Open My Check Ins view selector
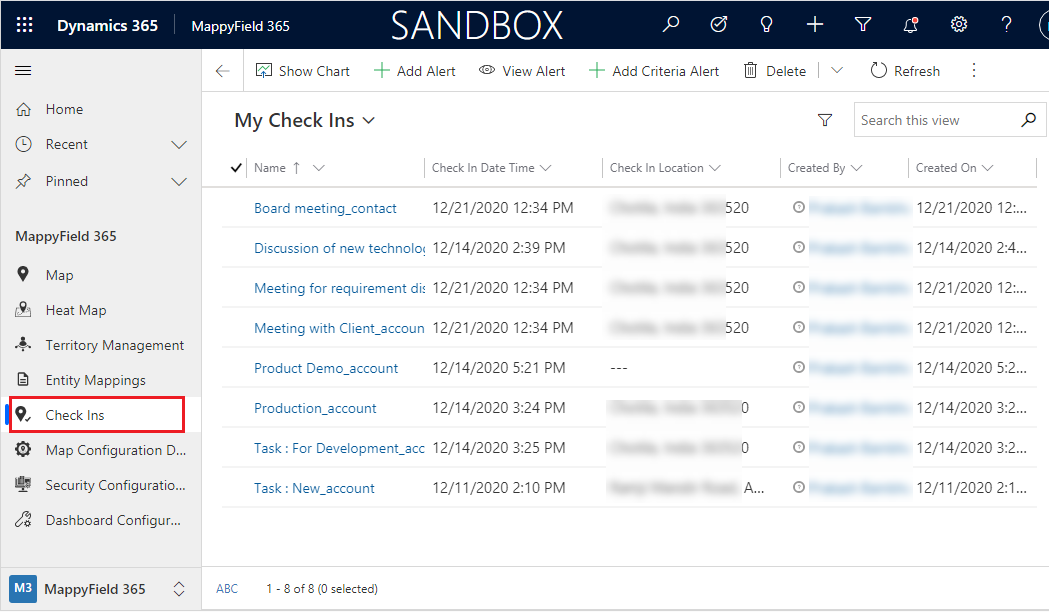Viewport: 1049px width, 612px height. click(x=304, y=120)
